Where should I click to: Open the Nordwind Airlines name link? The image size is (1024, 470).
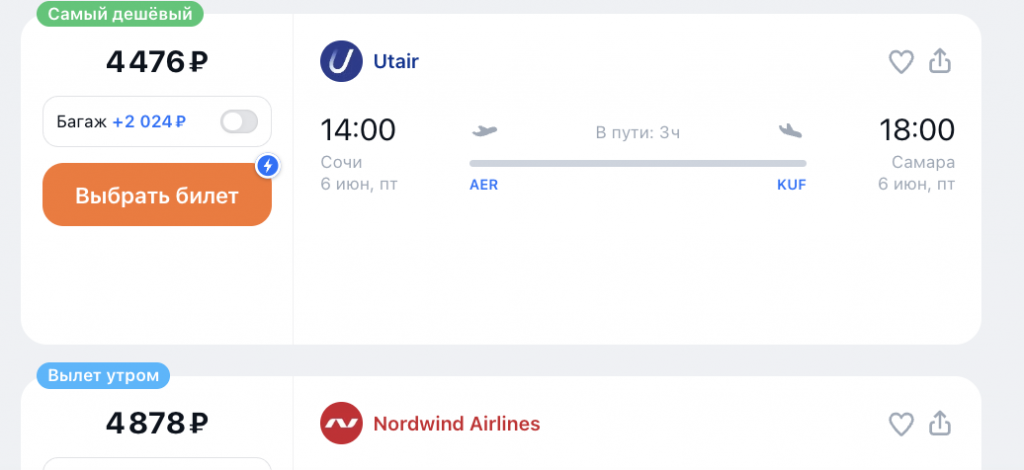(x=456, y=424)
